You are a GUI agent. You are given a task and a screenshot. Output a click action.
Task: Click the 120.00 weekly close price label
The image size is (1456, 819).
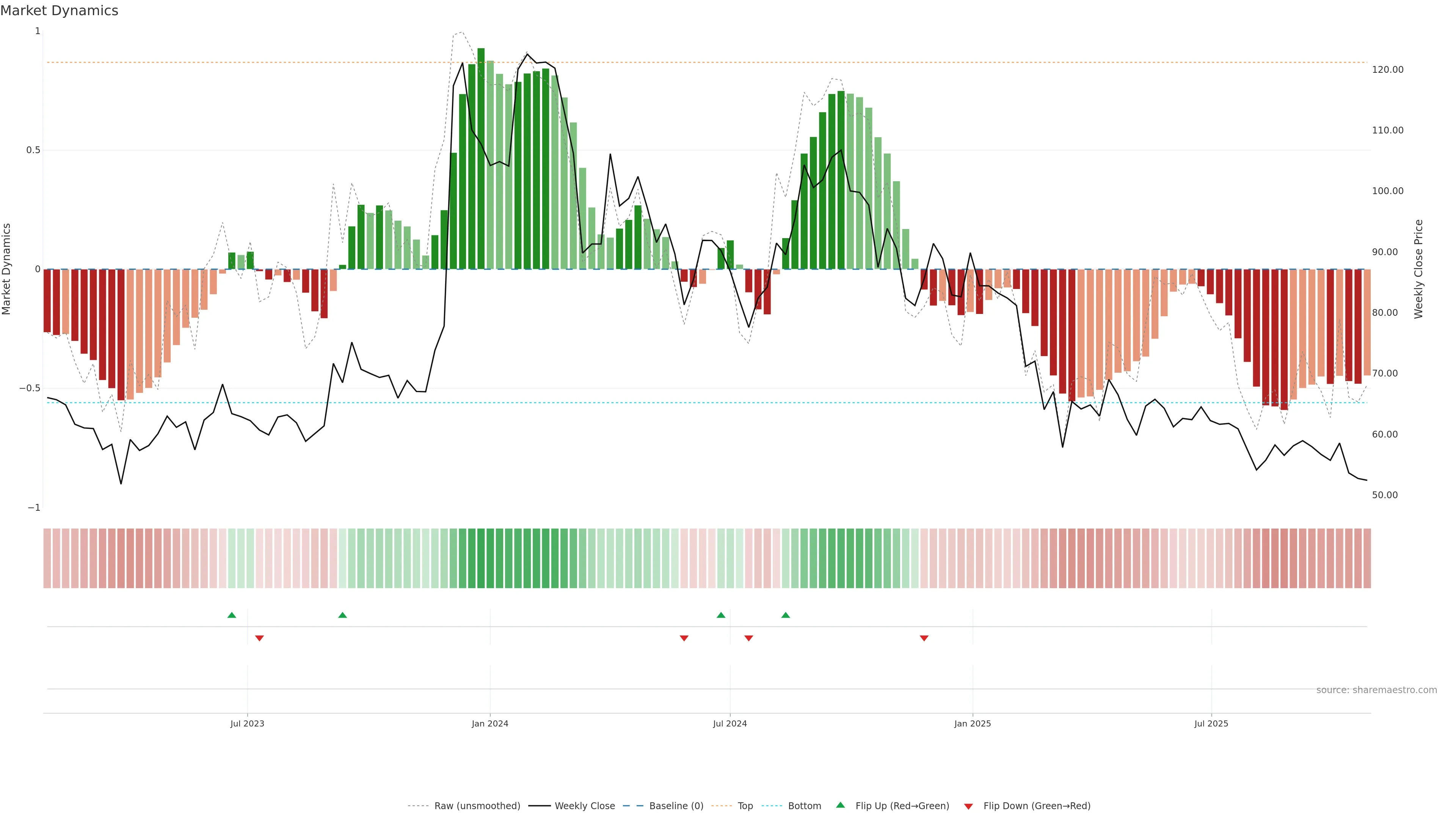click(1388, 69)
